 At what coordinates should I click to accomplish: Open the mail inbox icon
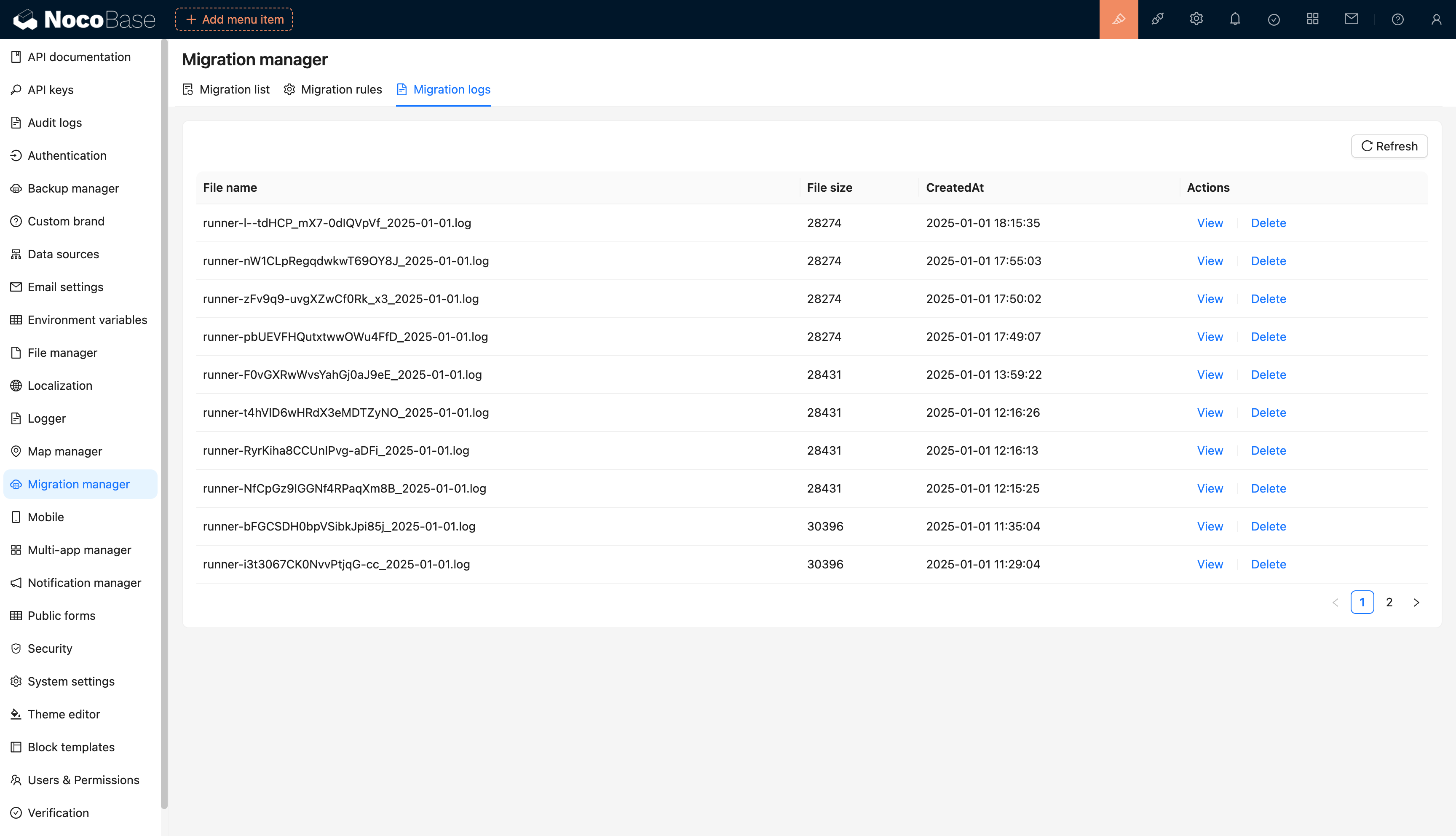coord(1351,19)
